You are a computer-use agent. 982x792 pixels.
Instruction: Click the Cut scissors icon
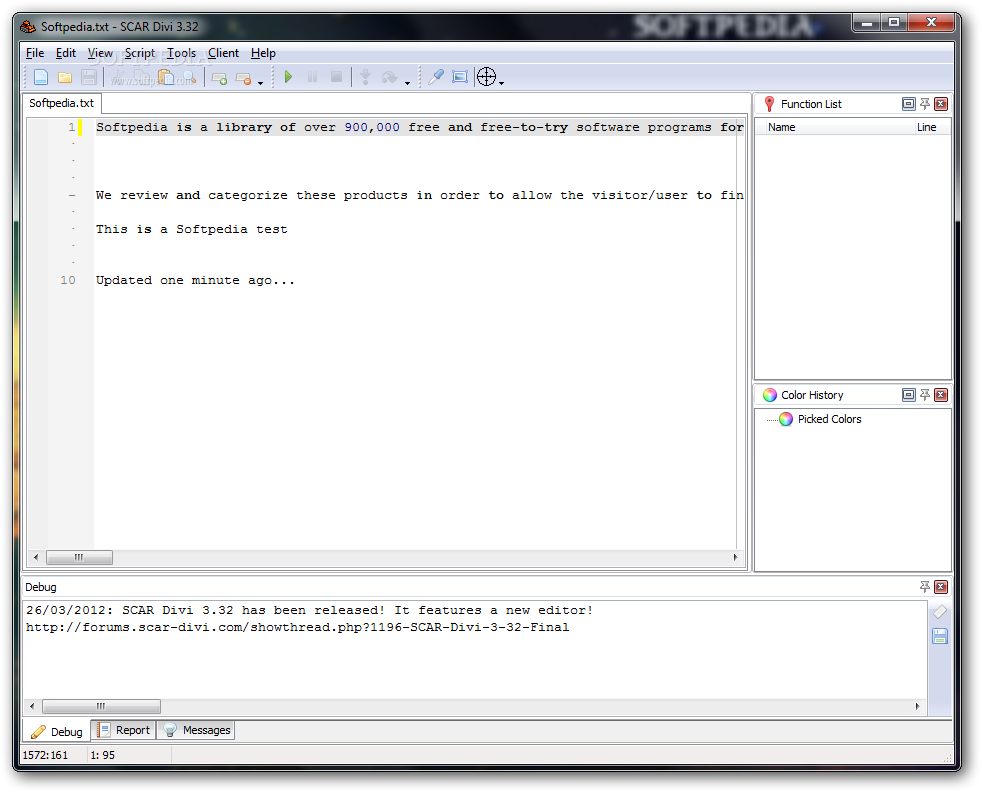pyautogui.click(x=118, y=77)
